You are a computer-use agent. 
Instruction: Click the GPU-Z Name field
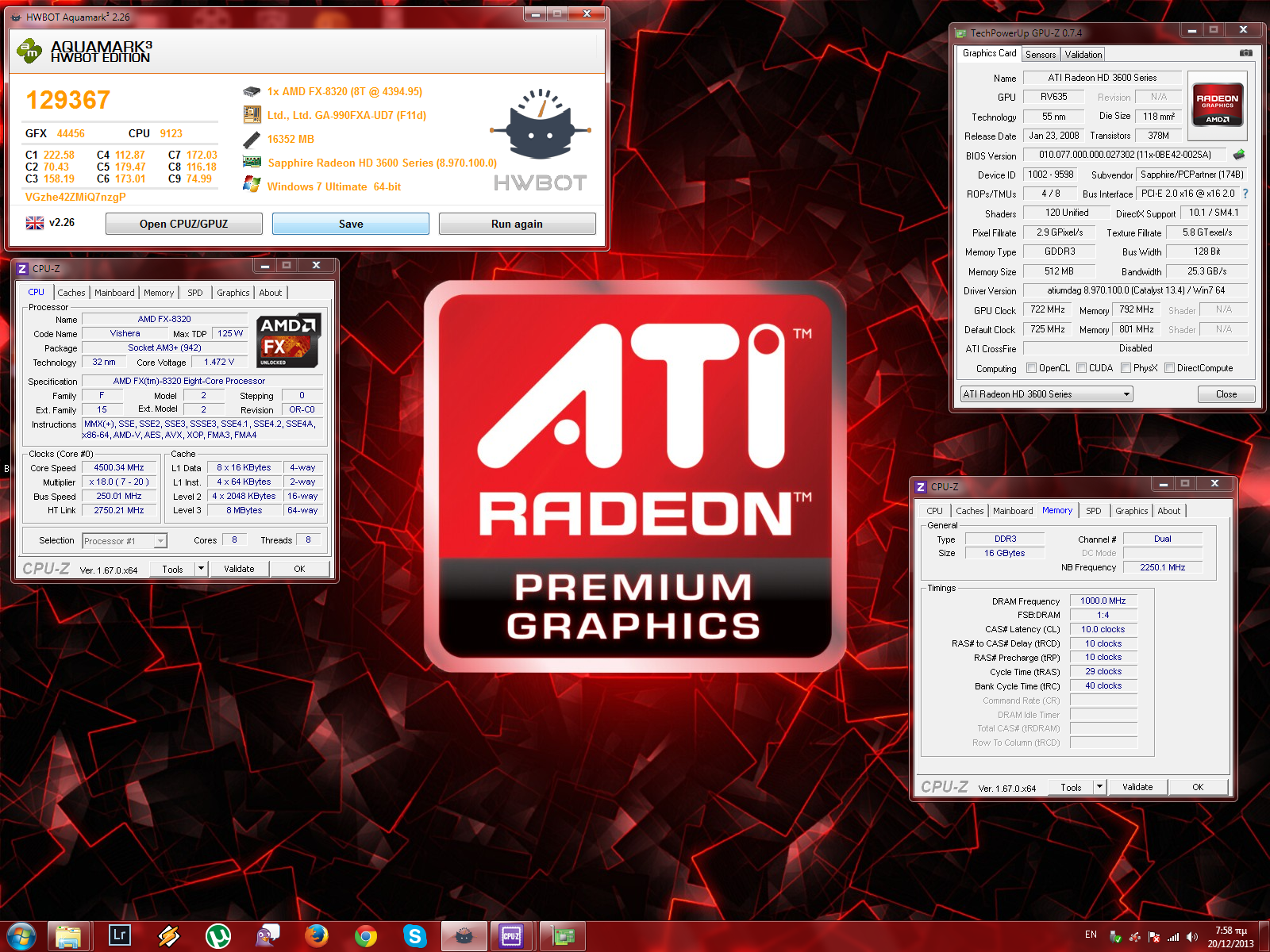(x=1102, y=78)
